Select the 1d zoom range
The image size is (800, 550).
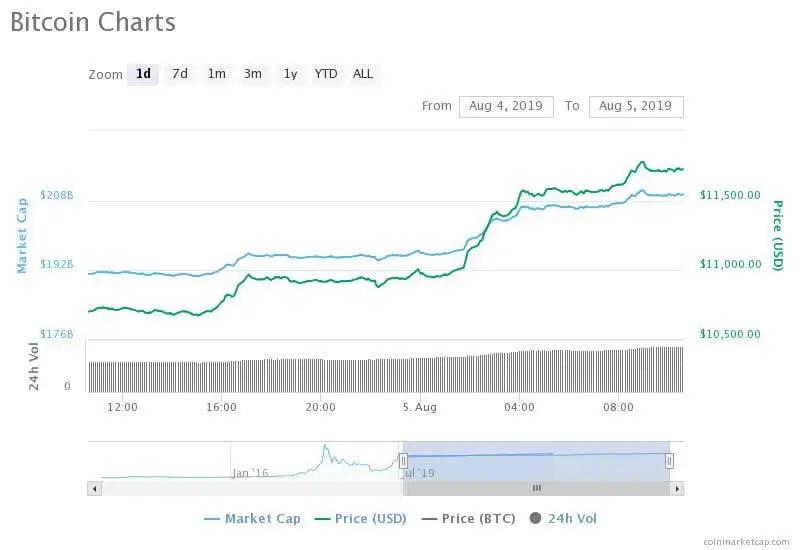pyautogui.click(x=143, y=74)
